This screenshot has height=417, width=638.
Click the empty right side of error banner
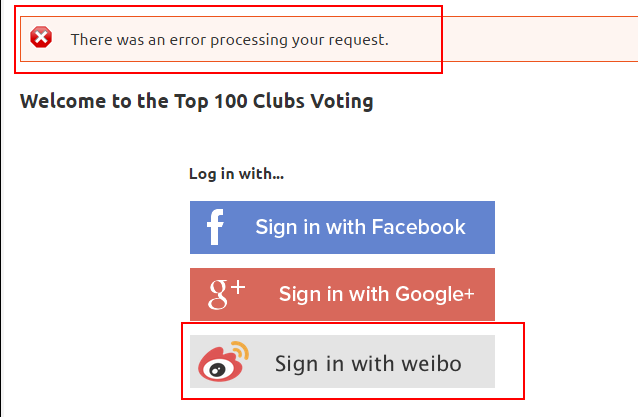click(540, 40)
